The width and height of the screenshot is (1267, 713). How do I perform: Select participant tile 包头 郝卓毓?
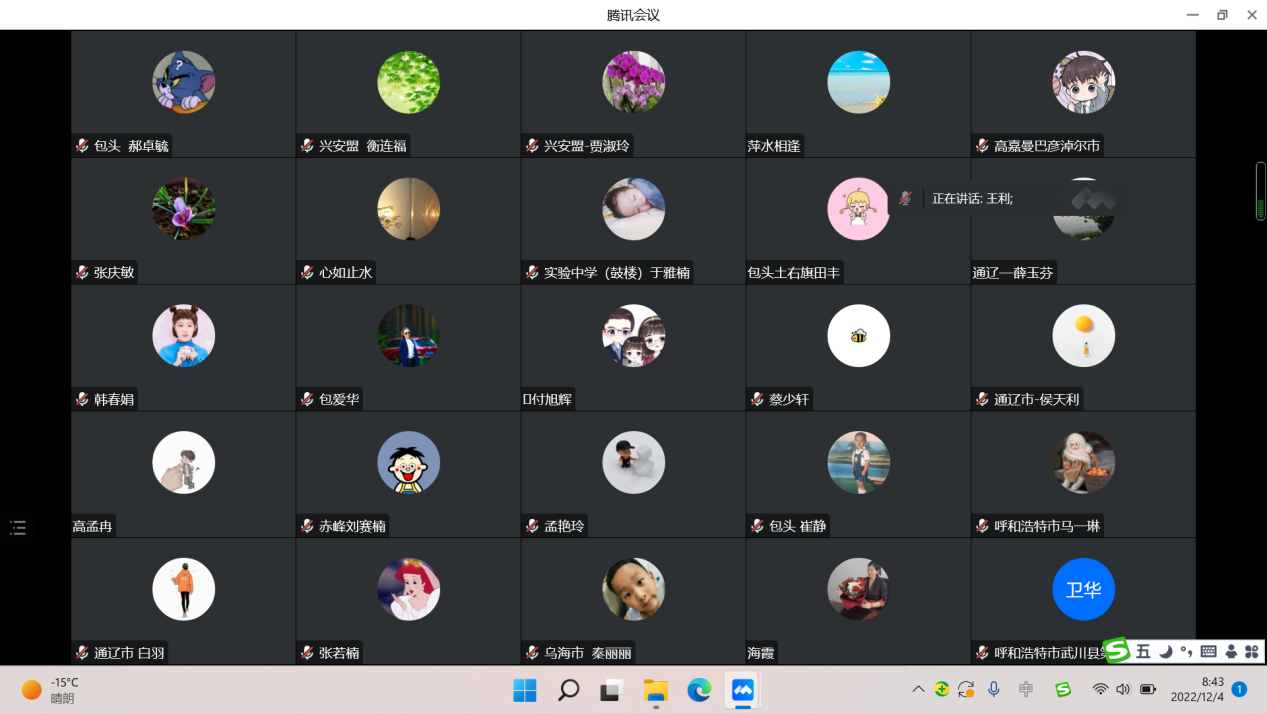183,94
